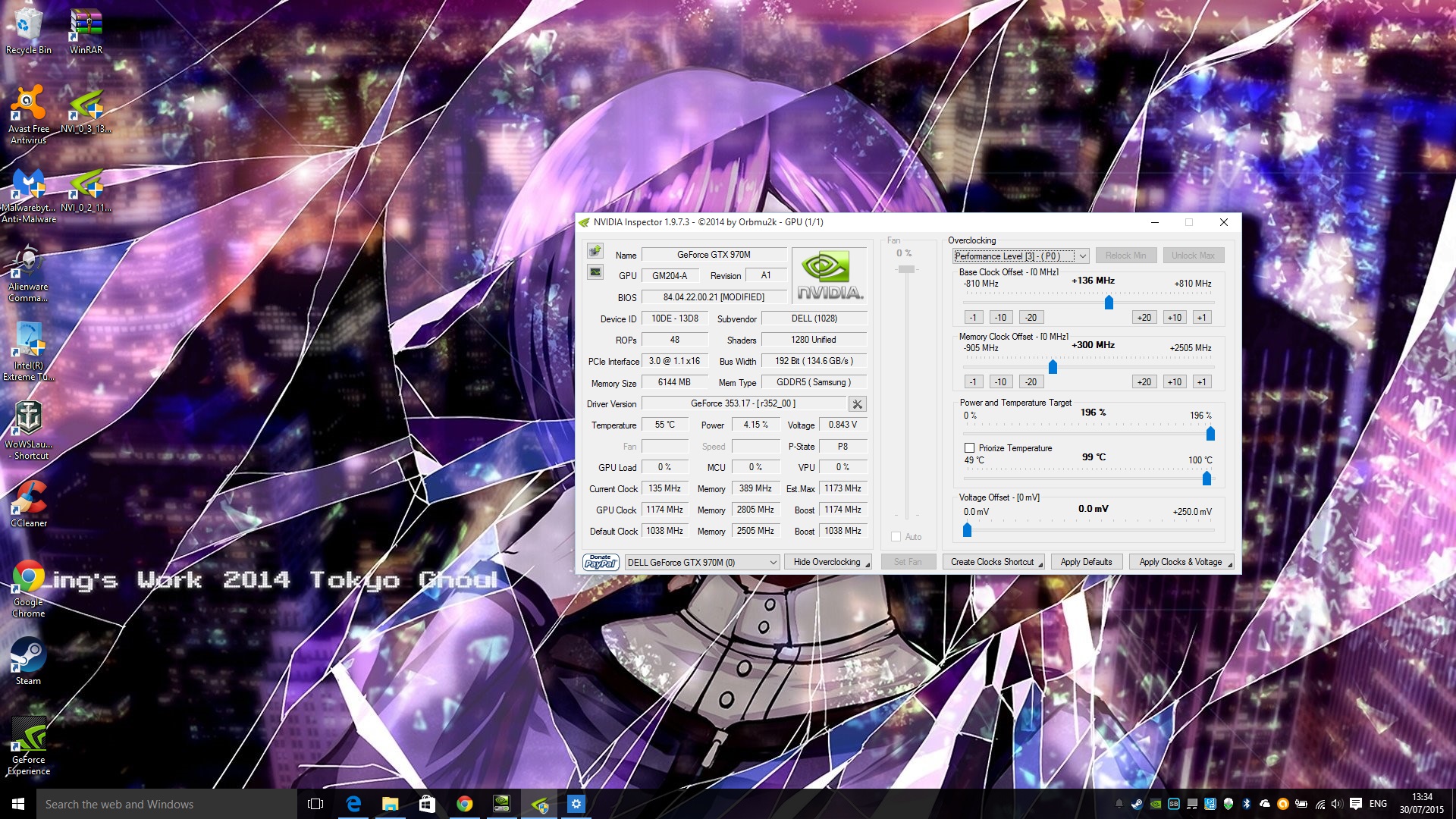This screenshot has width=1456, height=819.
Task: Open the Windows Start button
Action: click(x=18, y=804)
